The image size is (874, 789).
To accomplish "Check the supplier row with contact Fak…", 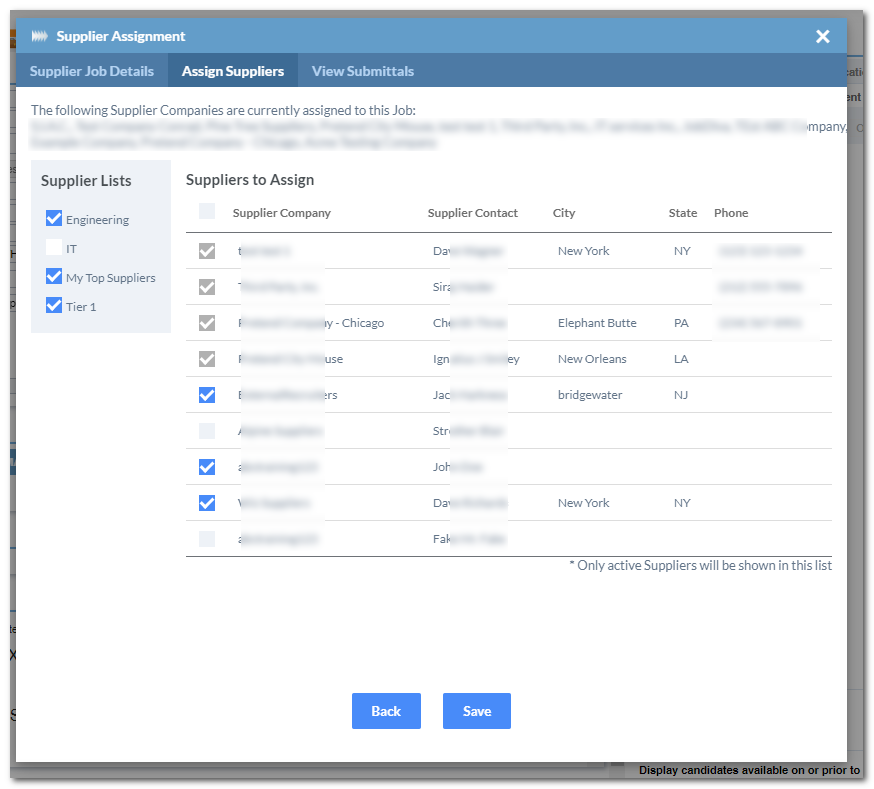I will 207,539.
